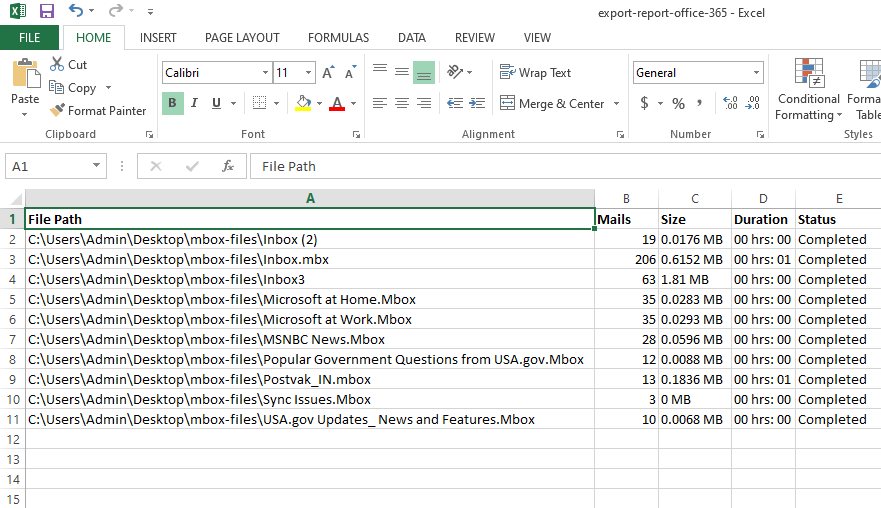881x508 pixels.
Task: Open Conditional Formatting menu
Action: coord(809,89)
